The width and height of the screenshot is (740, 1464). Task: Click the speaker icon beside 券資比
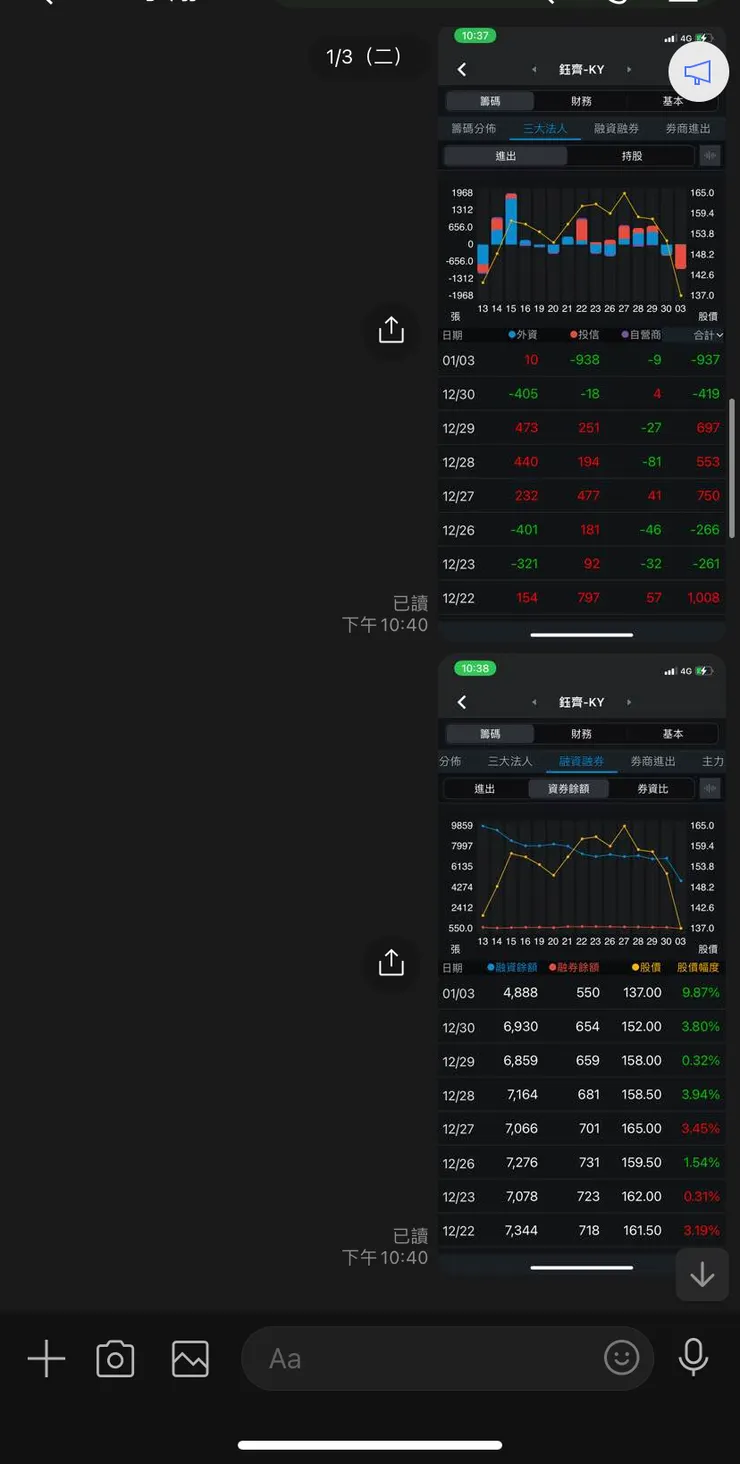[x=709, y=788]
